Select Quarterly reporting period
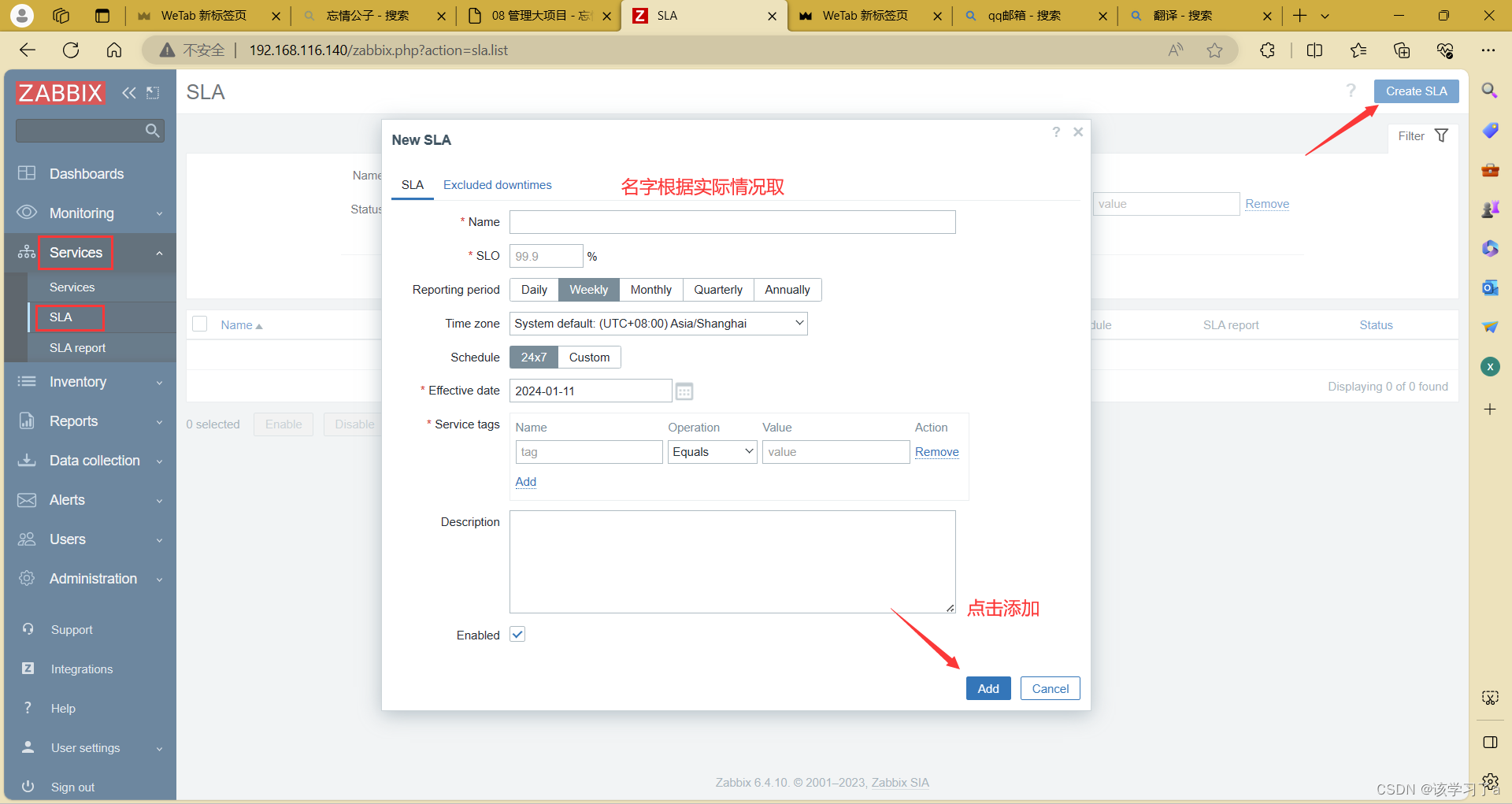The image size is (1512, 804). click(718, 290)
